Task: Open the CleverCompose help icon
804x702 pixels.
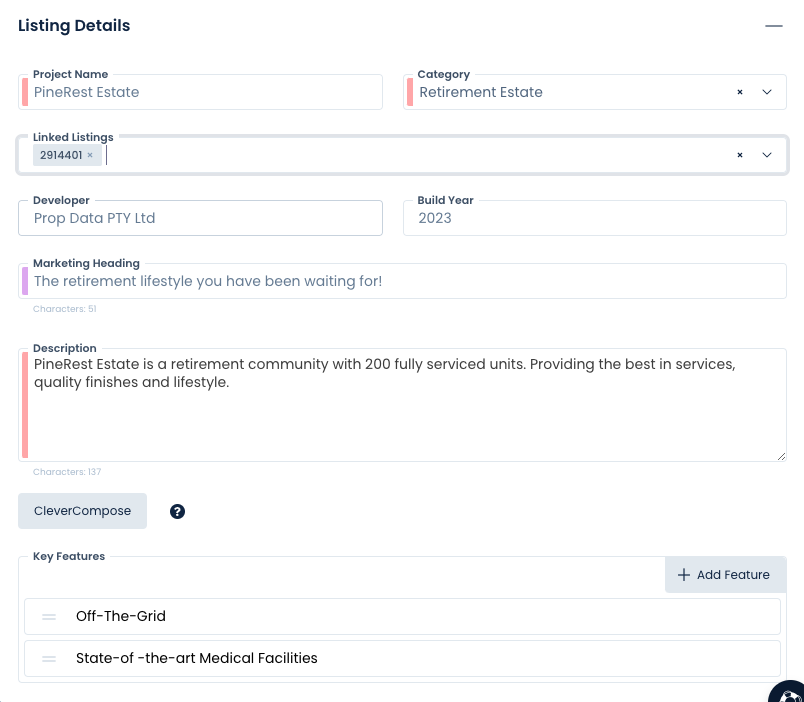Action: [x=177, y=511]
